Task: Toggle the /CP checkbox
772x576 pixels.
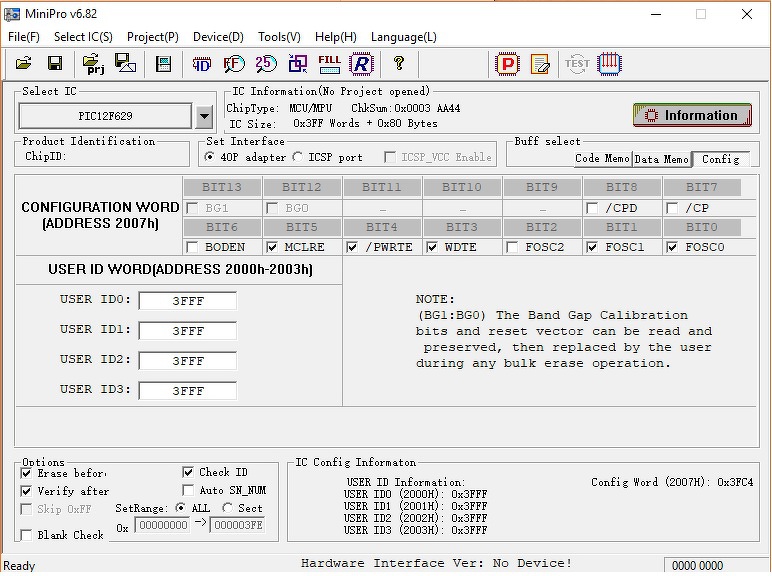Action: (x=672, y=208)
